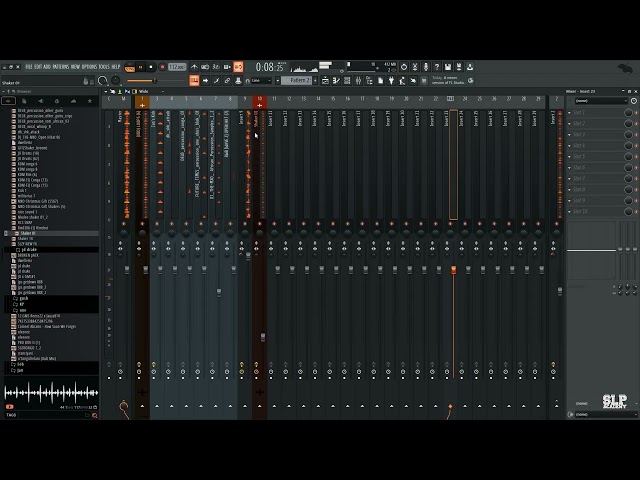Viewport: 640px width, 480px height.
Task: Open the piano roll shortcut icon
Action: (336, 81)
